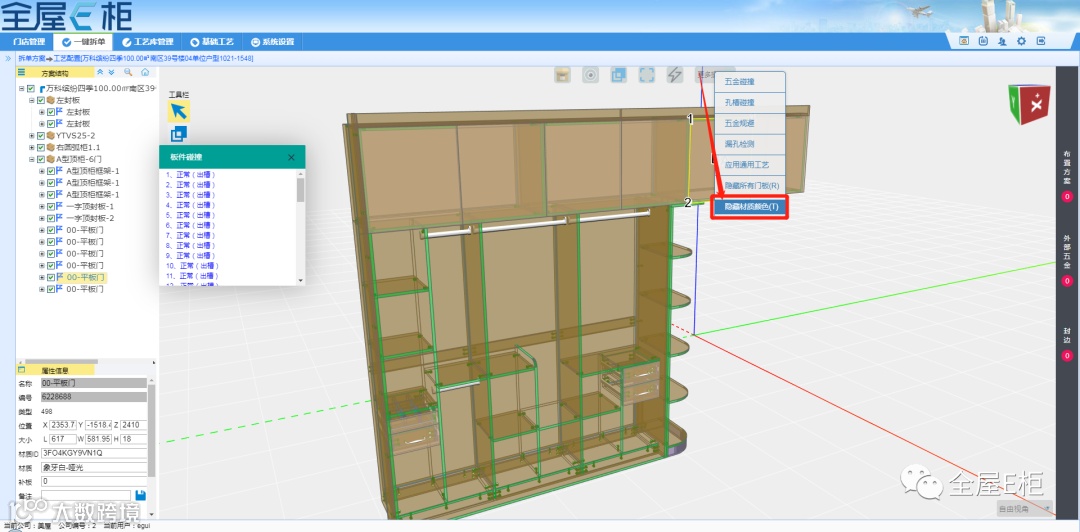Click the view orientation cube

[1029, 104]
